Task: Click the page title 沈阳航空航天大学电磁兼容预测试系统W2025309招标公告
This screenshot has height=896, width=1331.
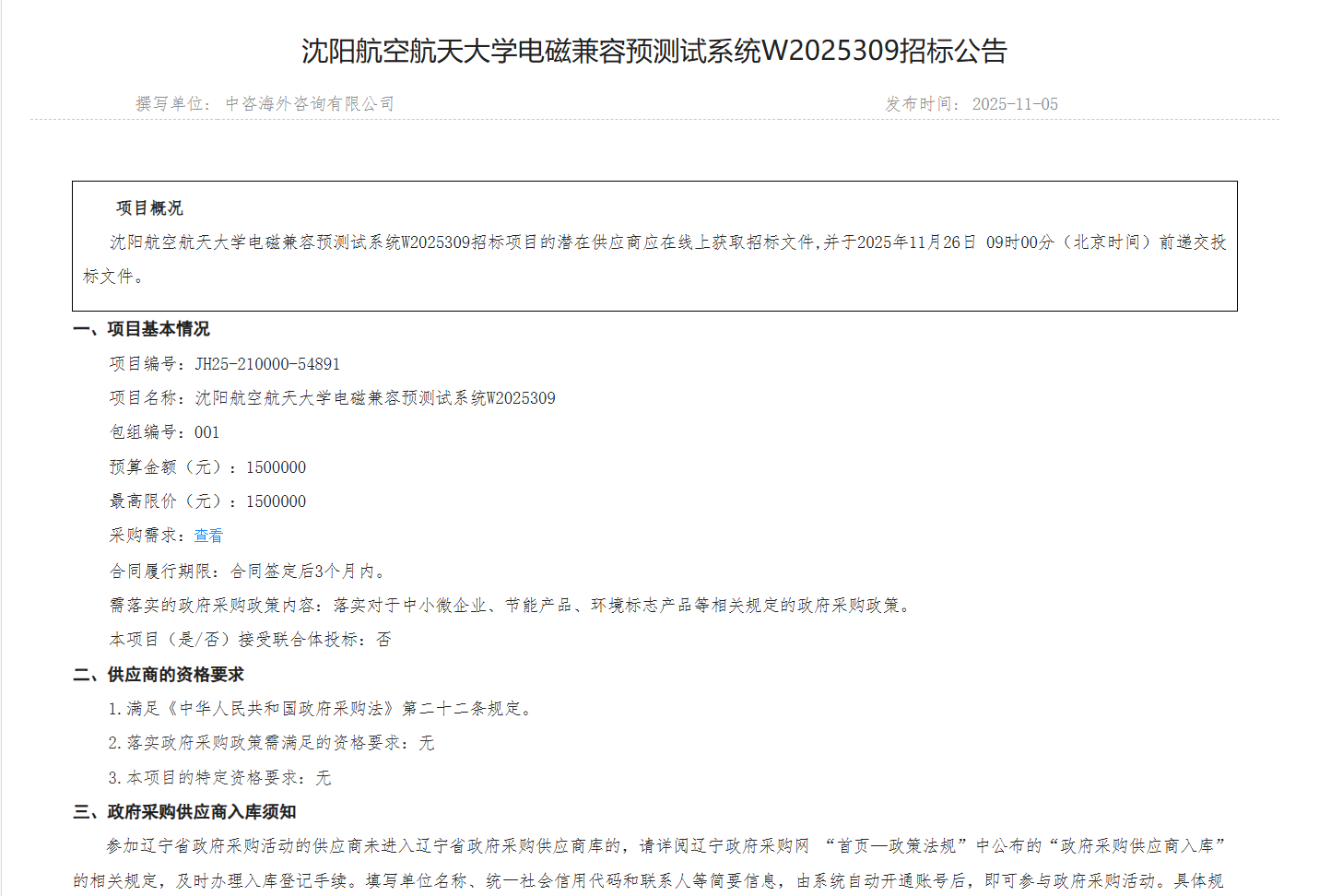Action: tap(654, 51)
